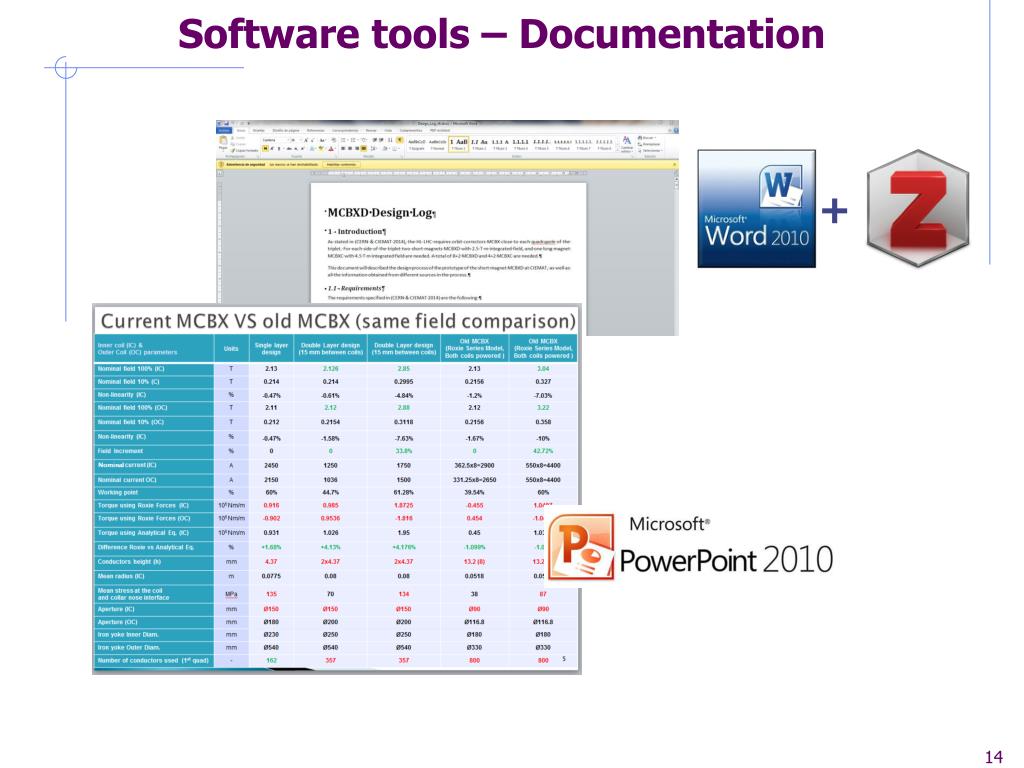The height and width of the screenshot is (768, 1024).
Task: Toggle the highlighted Bold button in Word ribbon
Action: coord(265,149)
